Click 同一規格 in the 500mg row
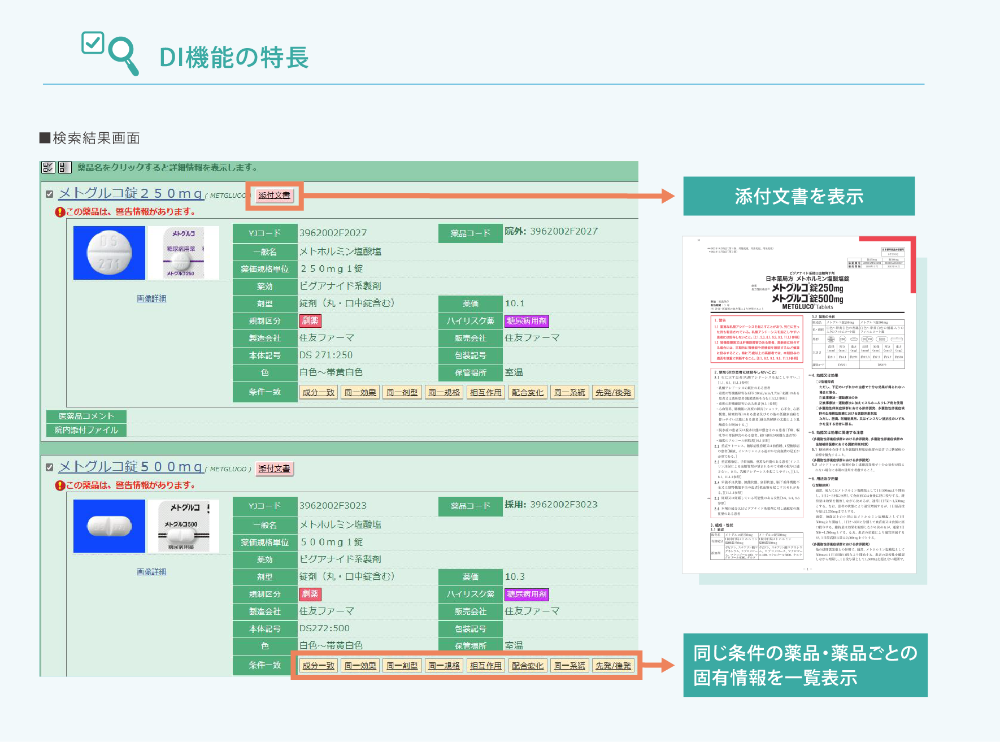This screenshot has width=1000, height=742. (x=444, y=666)
